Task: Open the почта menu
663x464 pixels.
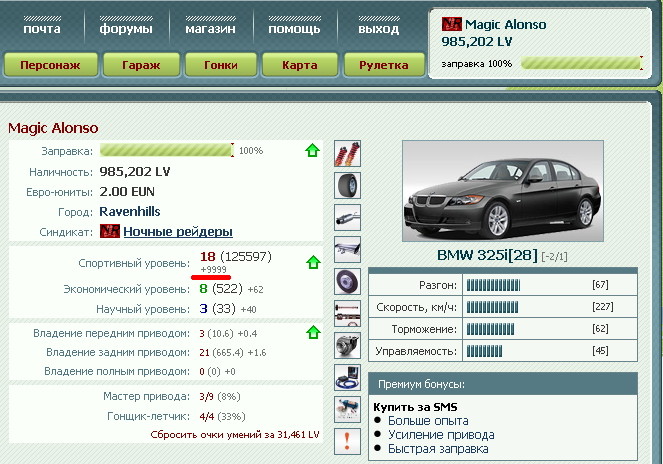Action: 42,29
